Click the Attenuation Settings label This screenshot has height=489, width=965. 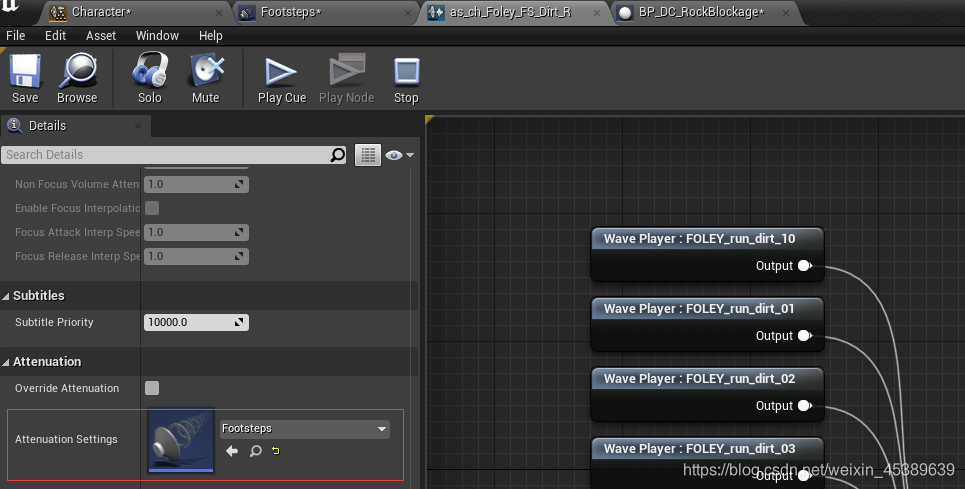coord(66,439)
